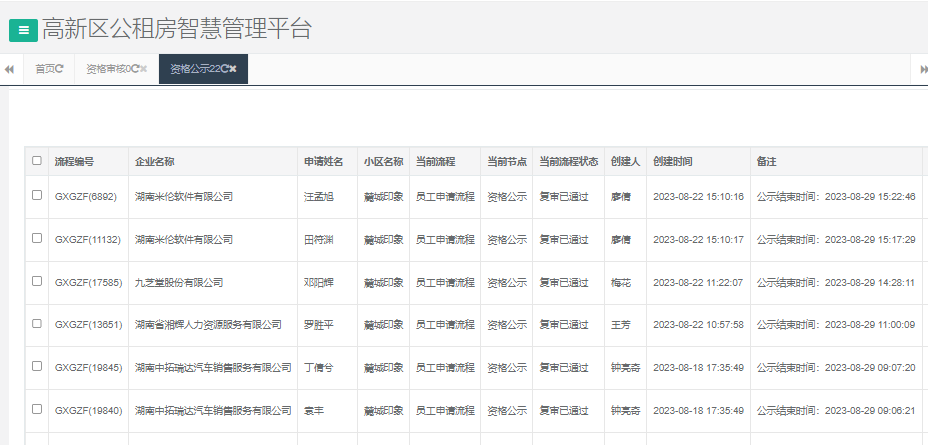The image size is (928, 445).
Task: Close the 资格审核 tab with its X
Action: [143, 69]
